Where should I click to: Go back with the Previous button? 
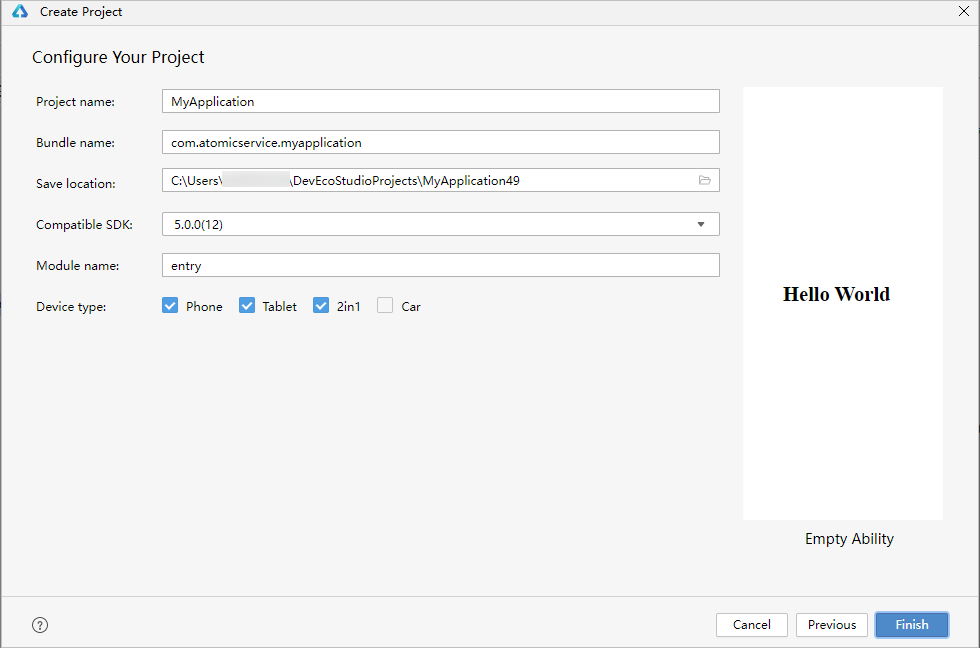tap(831, 625)
